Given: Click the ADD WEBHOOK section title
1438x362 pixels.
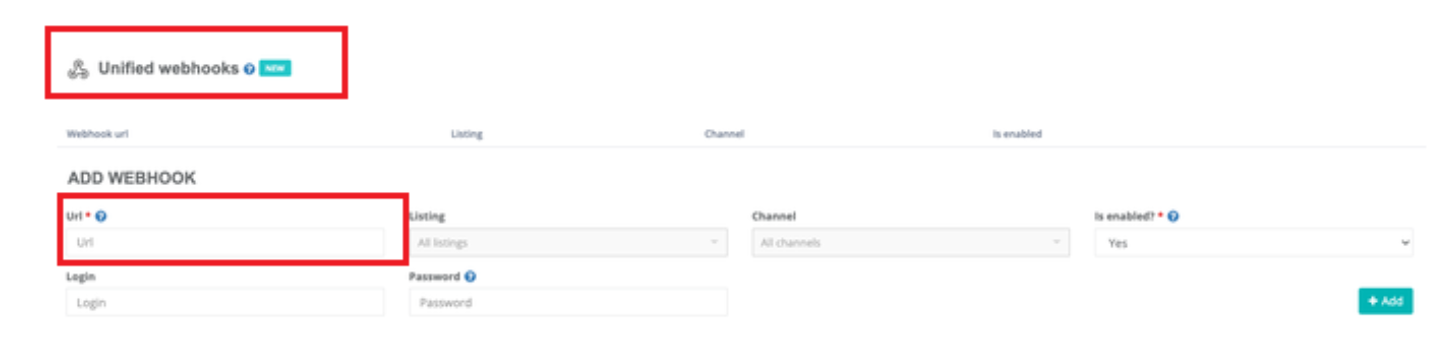Looking at the screenshot, I should click(x=132, y=178).
